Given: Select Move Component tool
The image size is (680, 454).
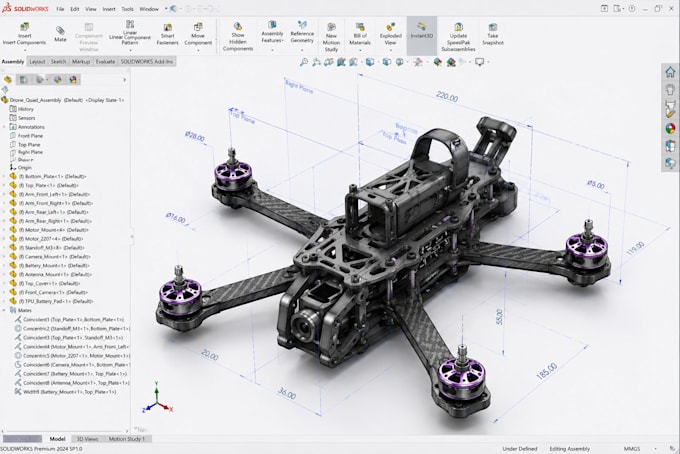Looking at the screenshot, I should [198, 34].
